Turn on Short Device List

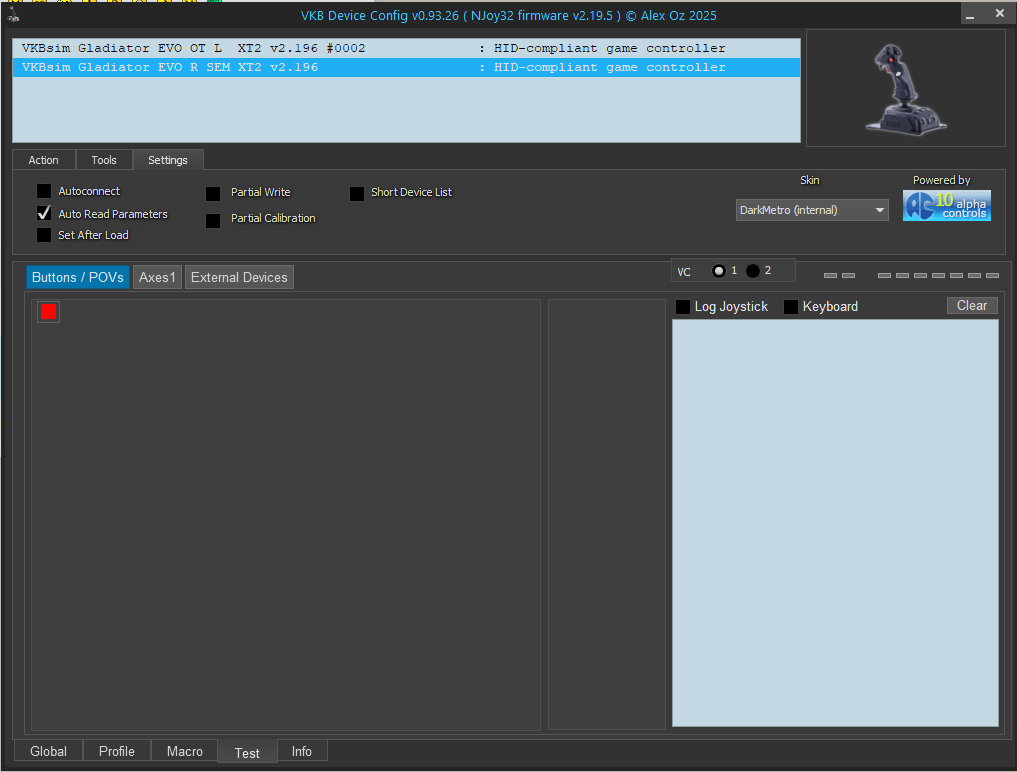357,193
